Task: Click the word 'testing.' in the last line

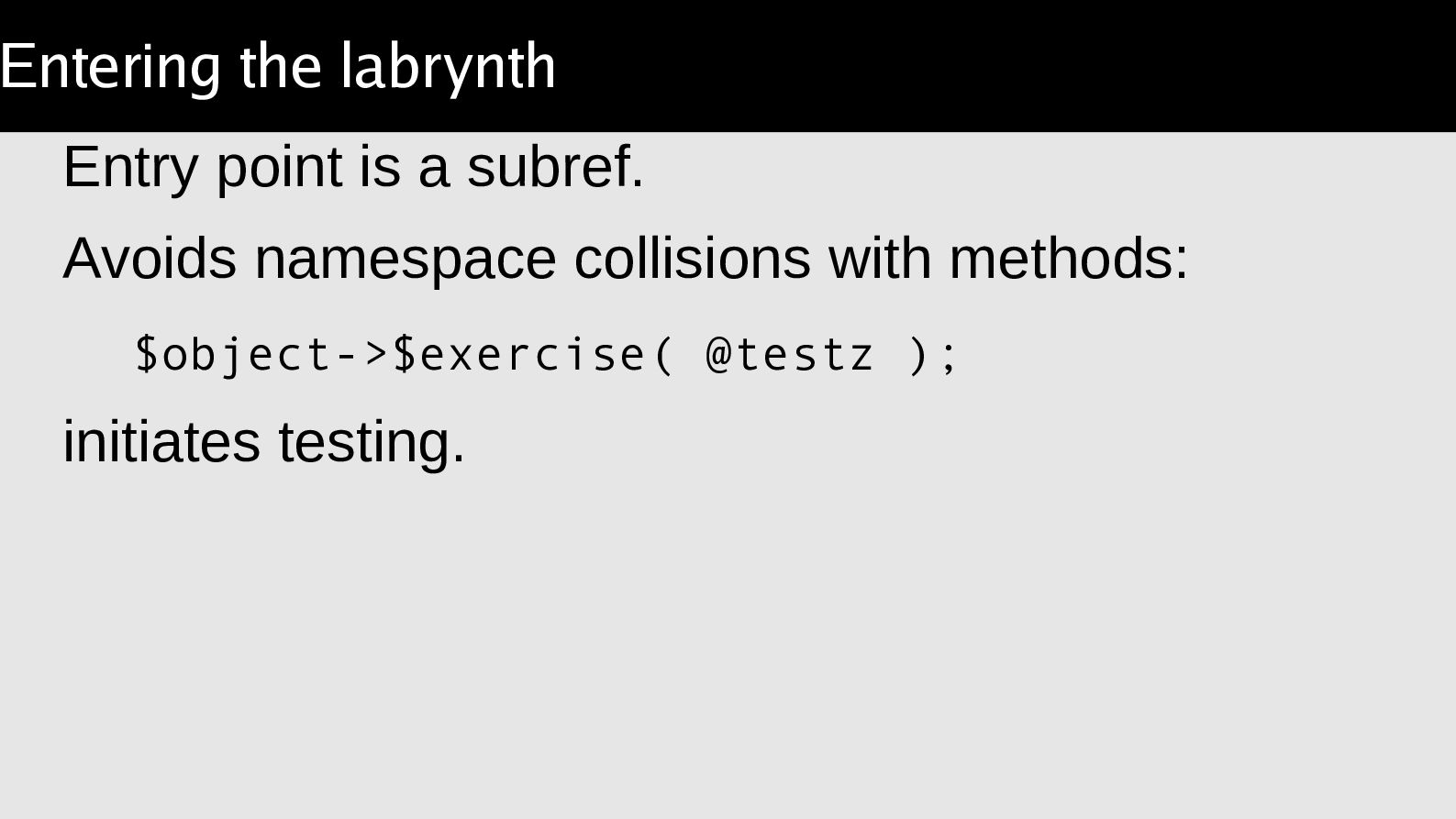Action: [372, 442]
